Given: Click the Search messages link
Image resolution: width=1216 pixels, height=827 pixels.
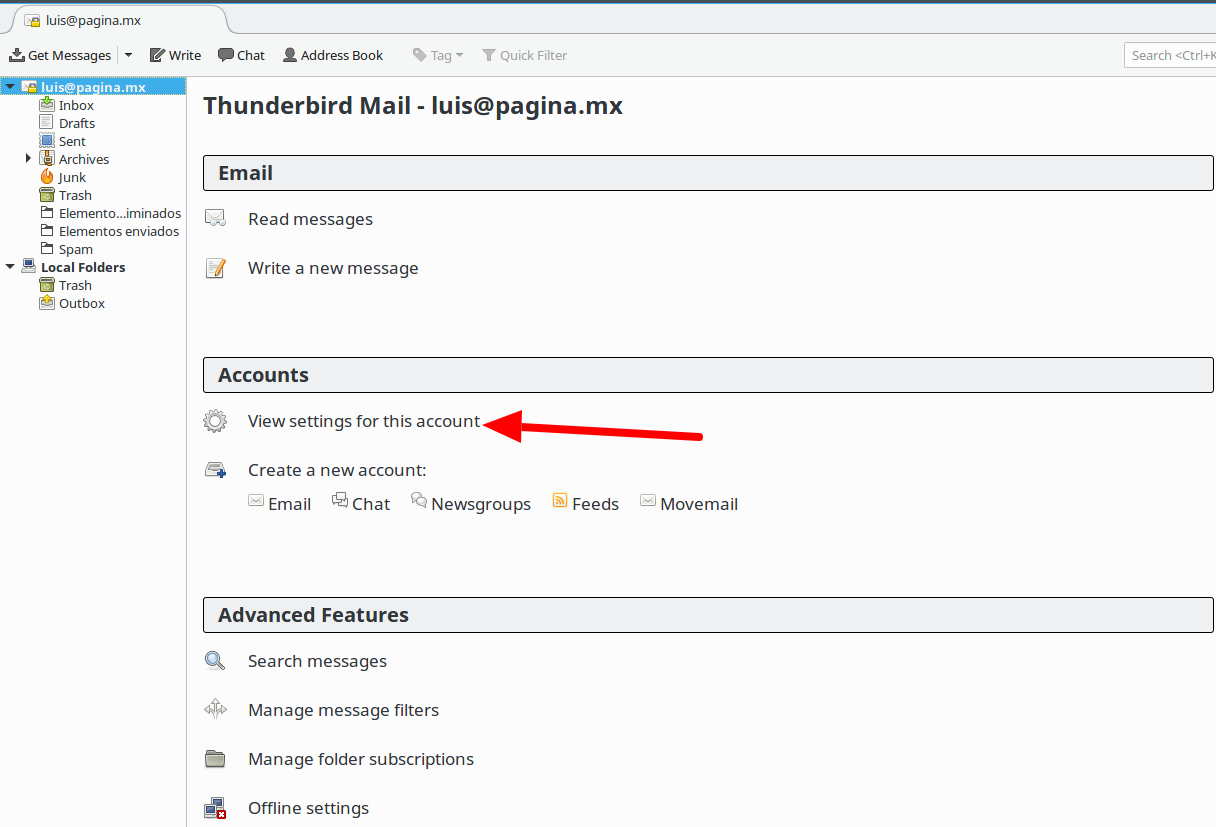Looking at the screenshot, I should tap(317, 661).
